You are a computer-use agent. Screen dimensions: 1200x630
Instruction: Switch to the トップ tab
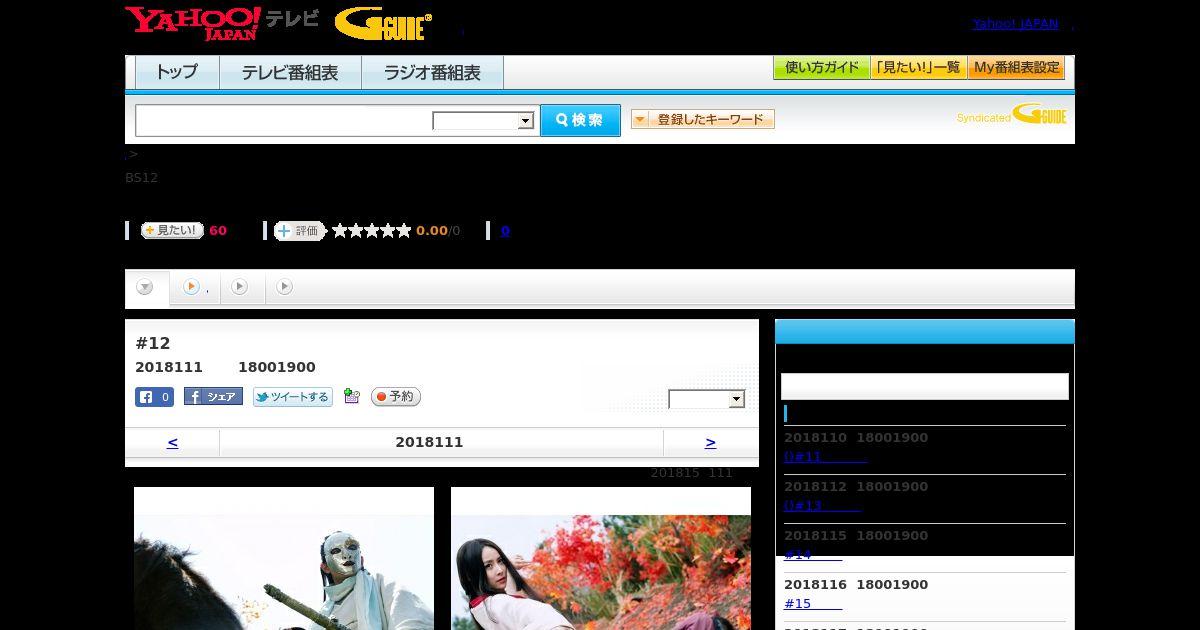[177, 72]
